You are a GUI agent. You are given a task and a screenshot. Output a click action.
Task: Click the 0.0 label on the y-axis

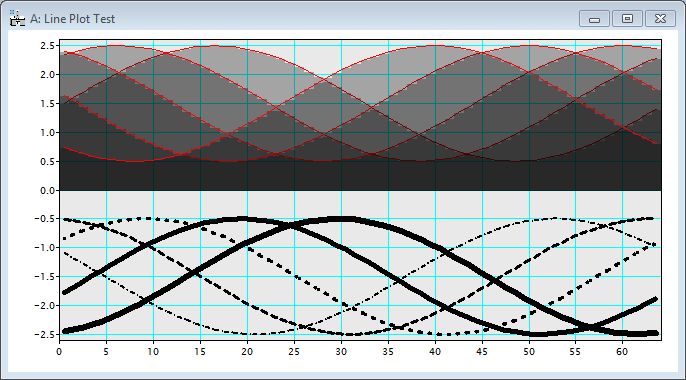click(48, 191)
